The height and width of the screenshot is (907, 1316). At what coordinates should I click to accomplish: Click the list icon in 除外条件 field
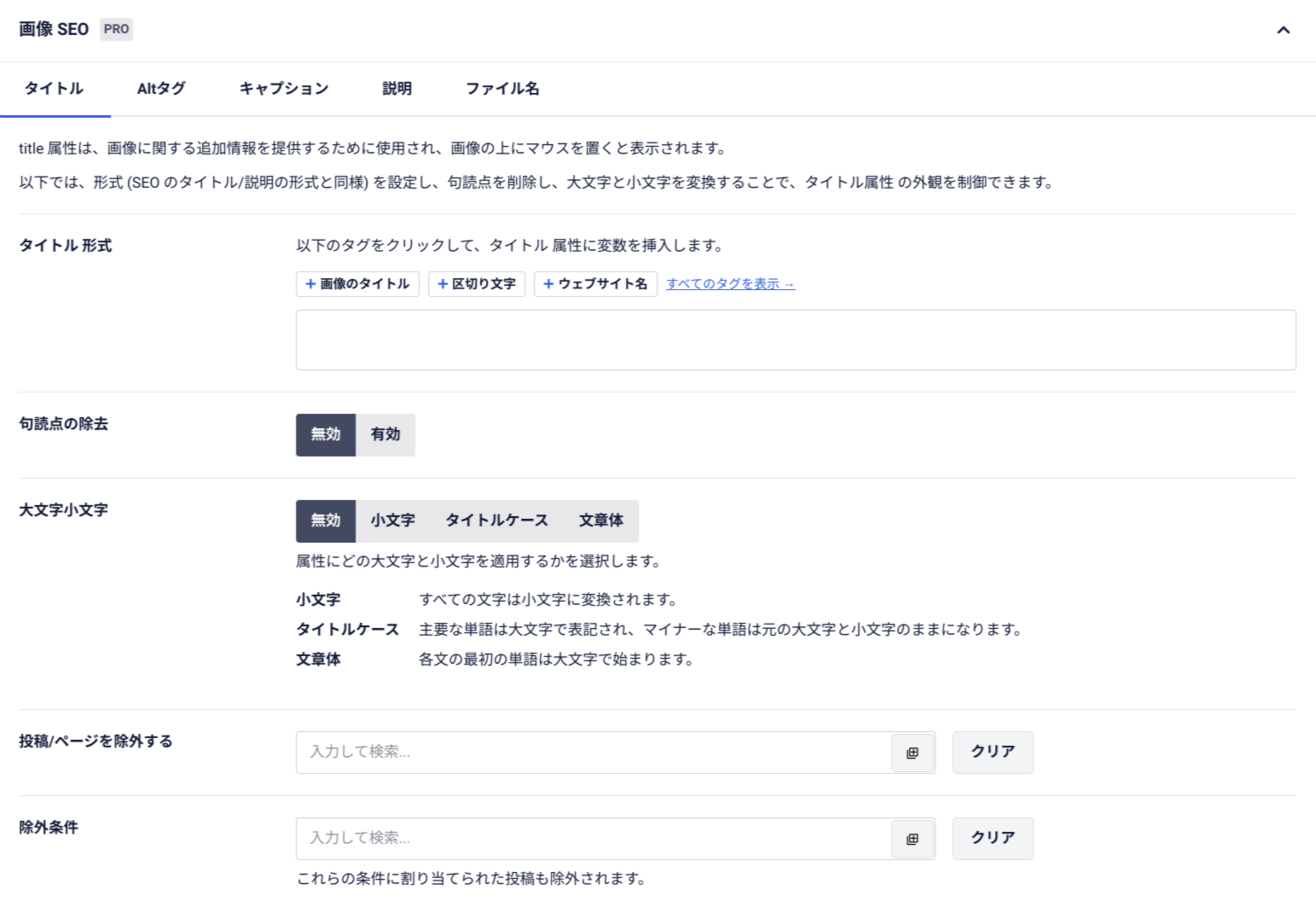(x=913, y=840)
